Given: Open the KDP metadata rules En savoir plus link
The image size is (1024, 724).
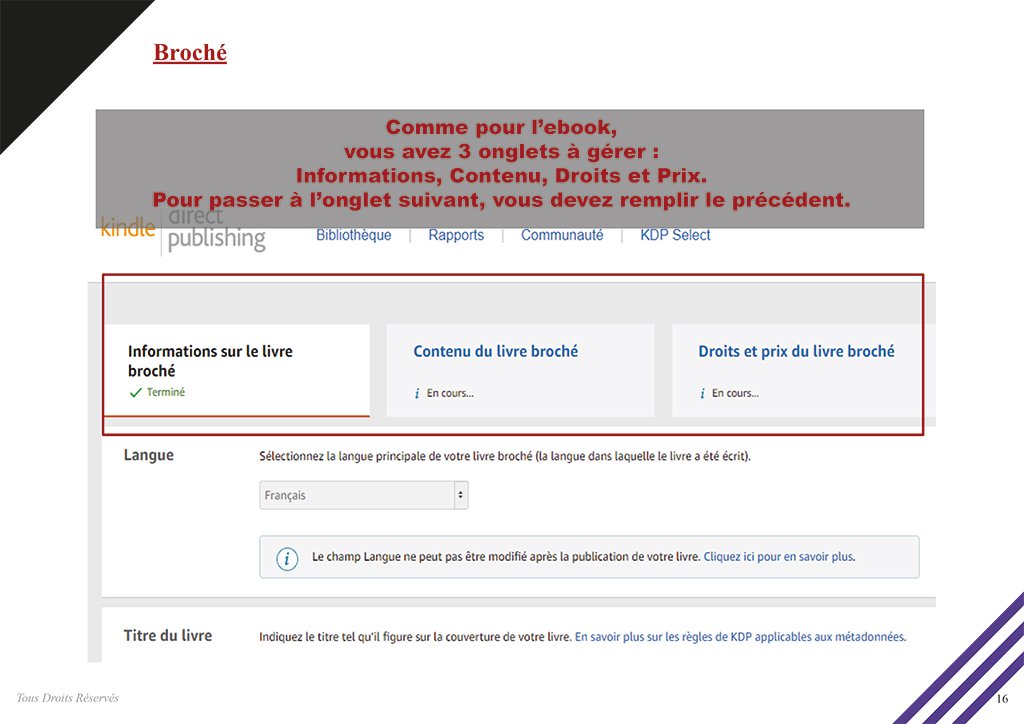Looking at the screenshot, I should [x=740, y=636].
